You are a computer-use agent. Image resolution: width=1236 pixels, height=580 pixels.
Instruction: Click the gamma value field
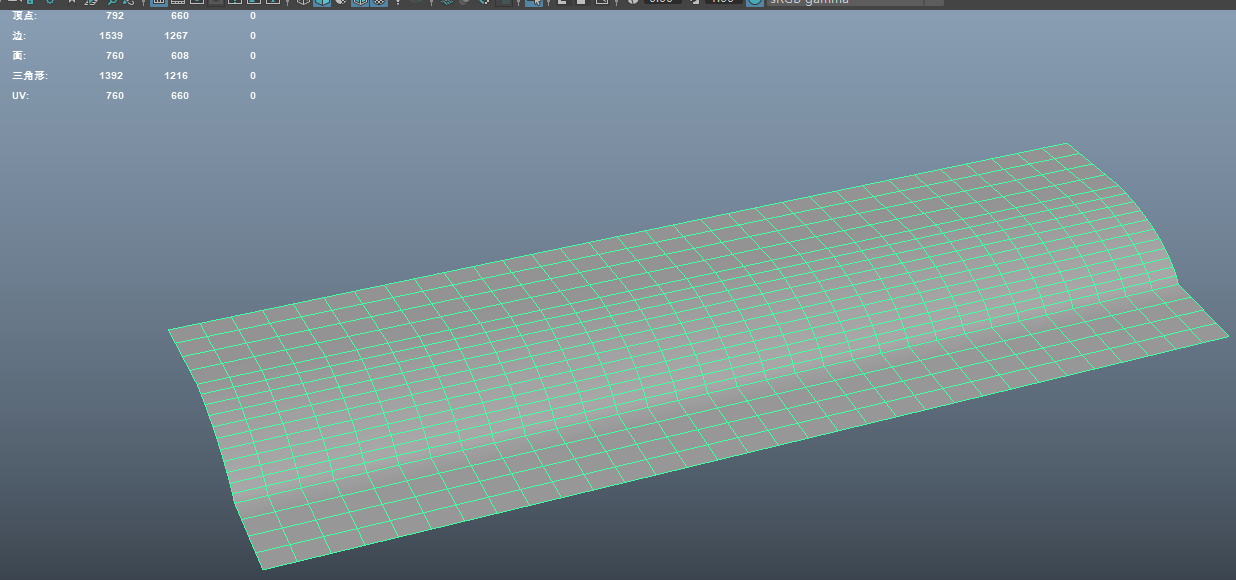[x=723, y=2]
